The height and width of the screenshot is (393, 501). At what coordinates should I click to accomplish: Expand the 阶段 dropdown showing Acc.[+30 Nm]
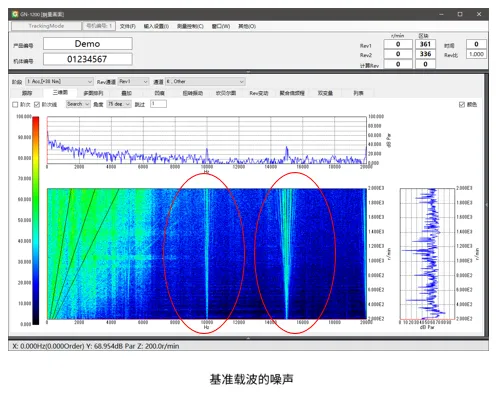point(60,81)
